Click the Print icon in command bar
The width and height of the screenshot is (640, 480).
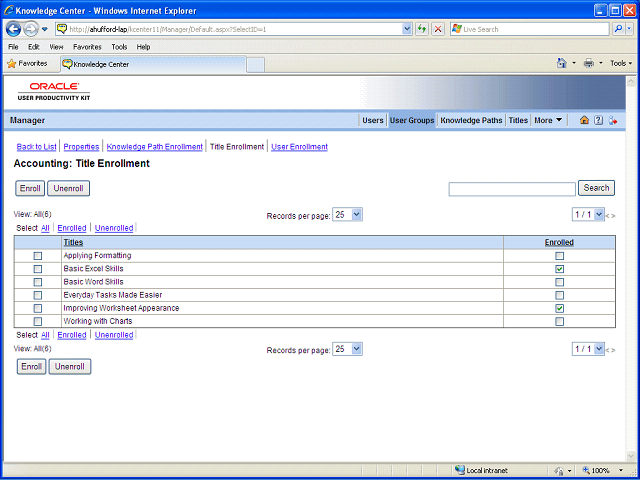589,63
